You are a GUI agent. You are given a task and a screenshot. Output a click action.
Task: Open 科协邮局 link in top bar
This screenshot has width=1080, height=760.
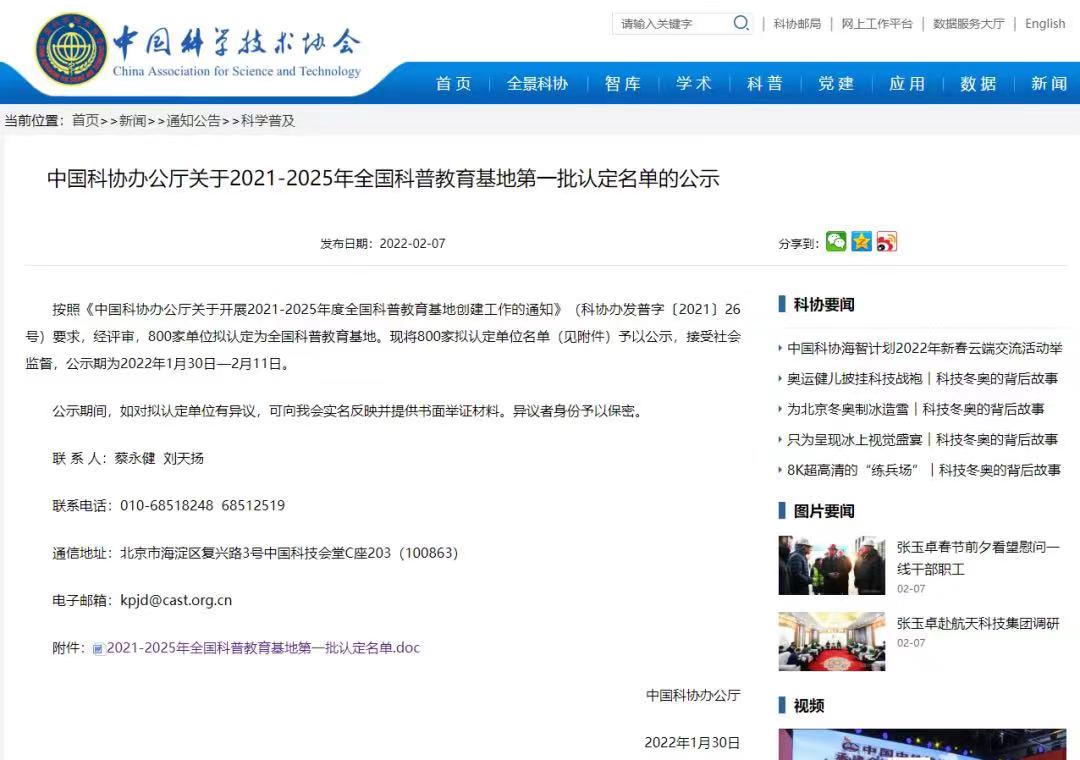tap(797, 24)
